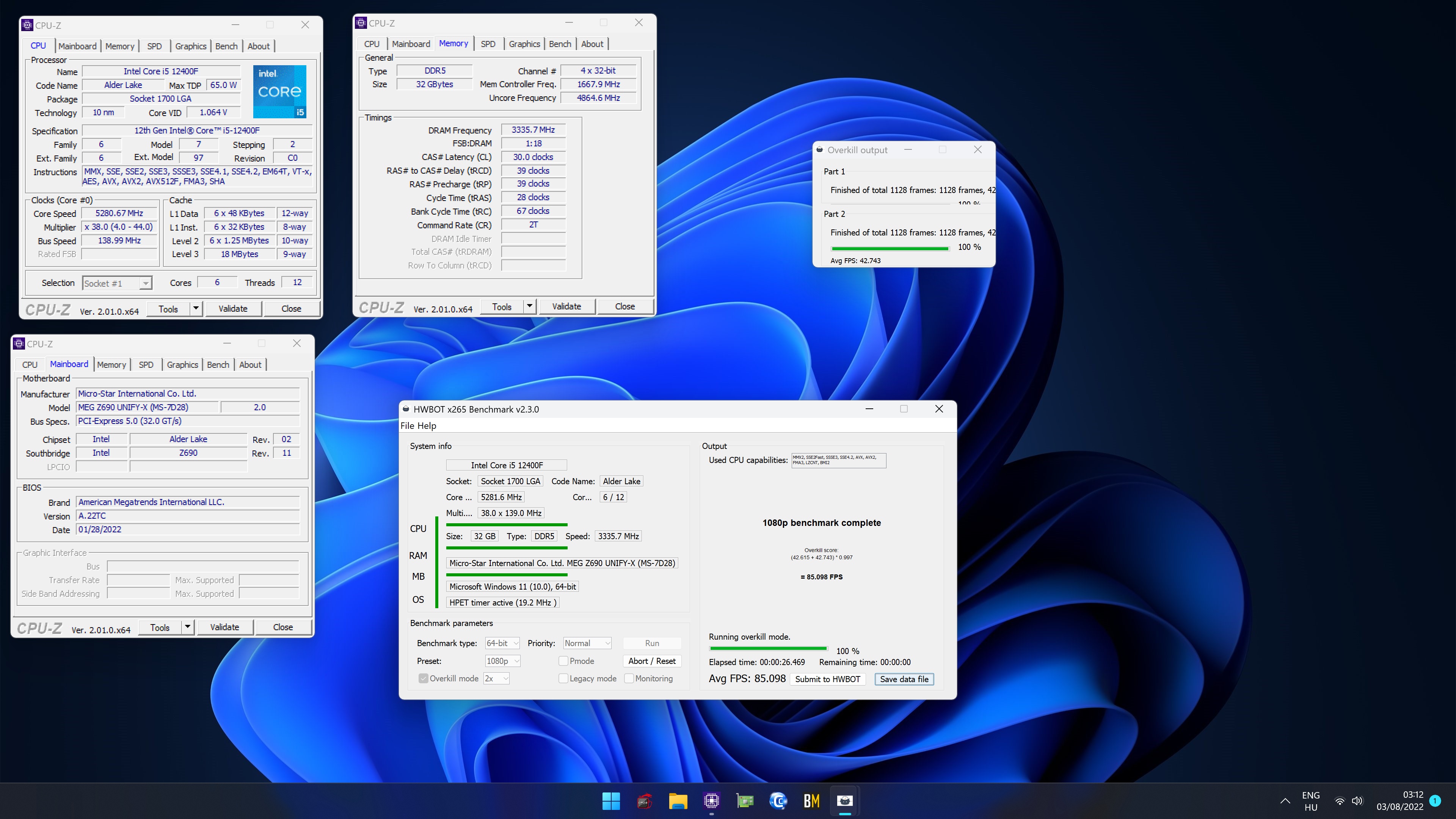Open Help menu in HWBOT x265
1456x819 pixels.
(427, 425)
